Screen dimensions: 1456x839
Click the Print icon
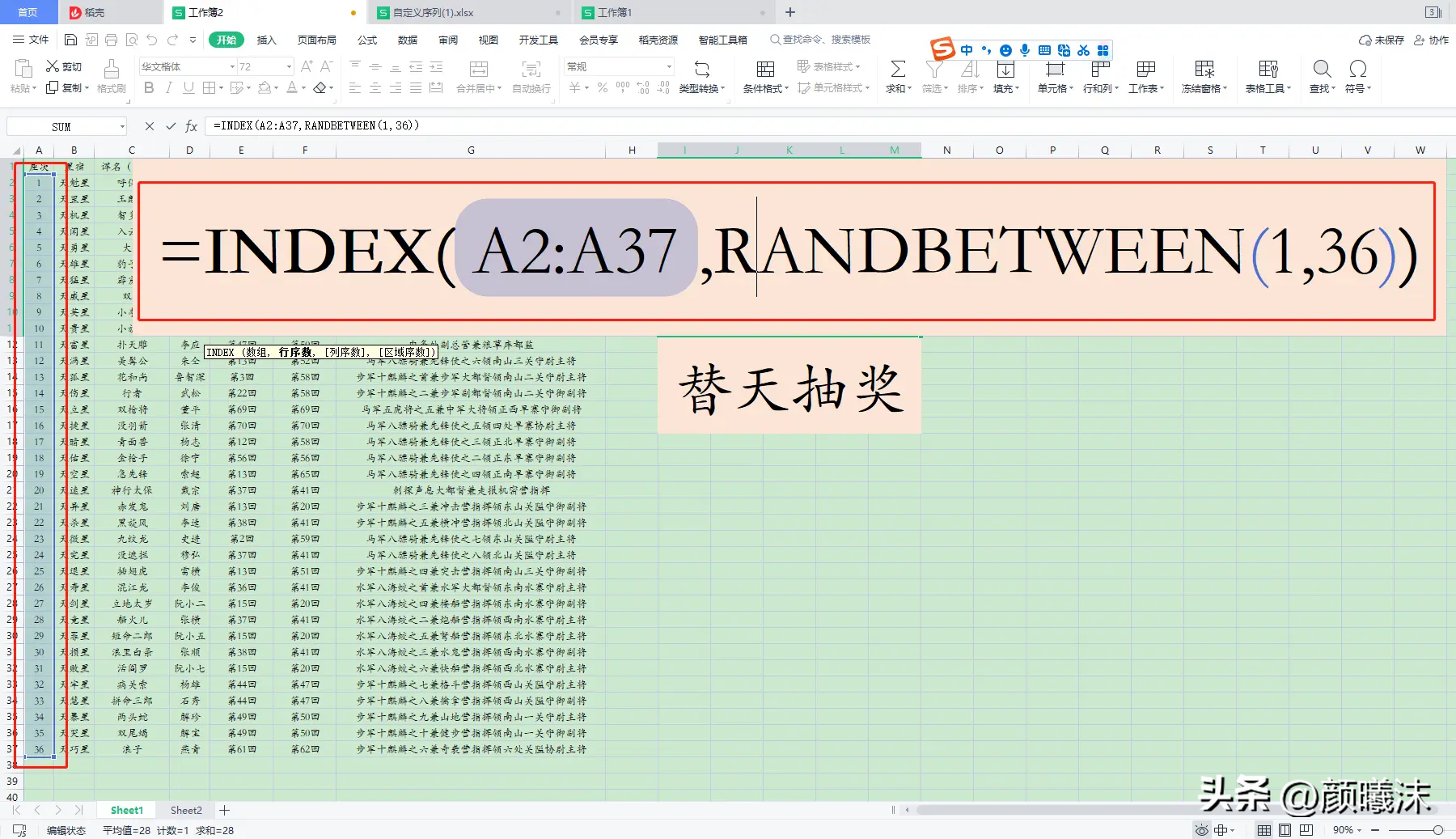112,40
